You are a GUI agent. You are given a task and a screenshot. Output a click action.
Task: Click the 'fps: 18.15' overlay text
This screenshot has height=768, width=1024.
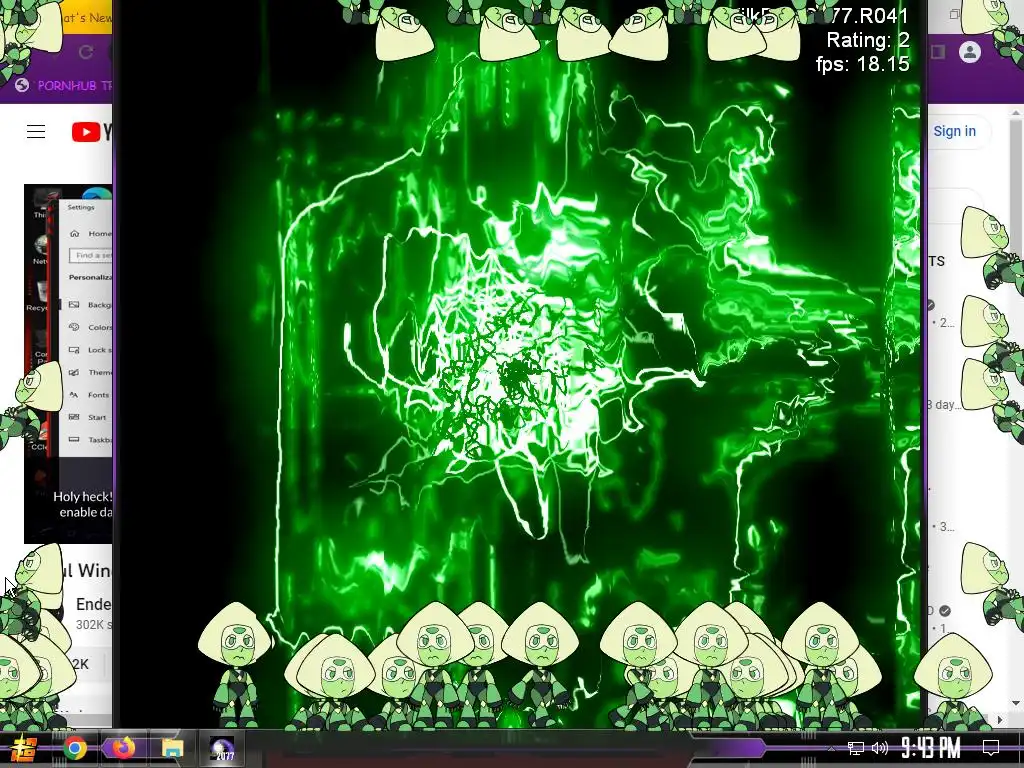pyautogui.click(x=862, y=64)
